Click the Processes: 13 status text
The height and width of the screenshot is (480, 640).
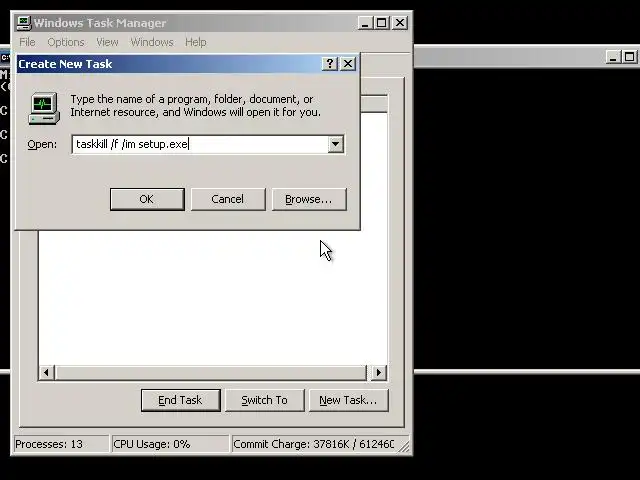49,444
